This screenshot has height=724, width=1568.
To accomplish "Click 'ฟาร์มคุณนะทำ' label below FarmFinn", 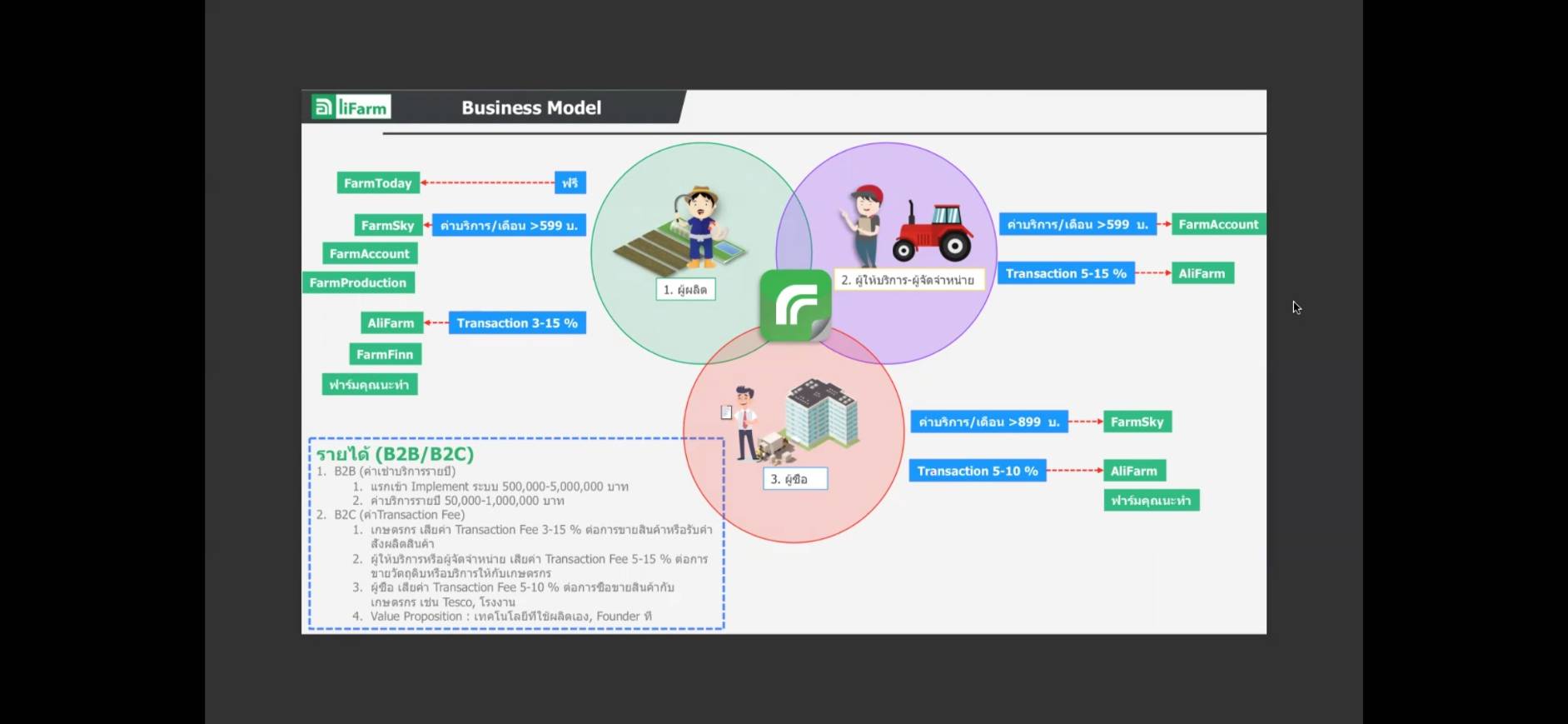I will pyautogui.click(x=369, y=384).
